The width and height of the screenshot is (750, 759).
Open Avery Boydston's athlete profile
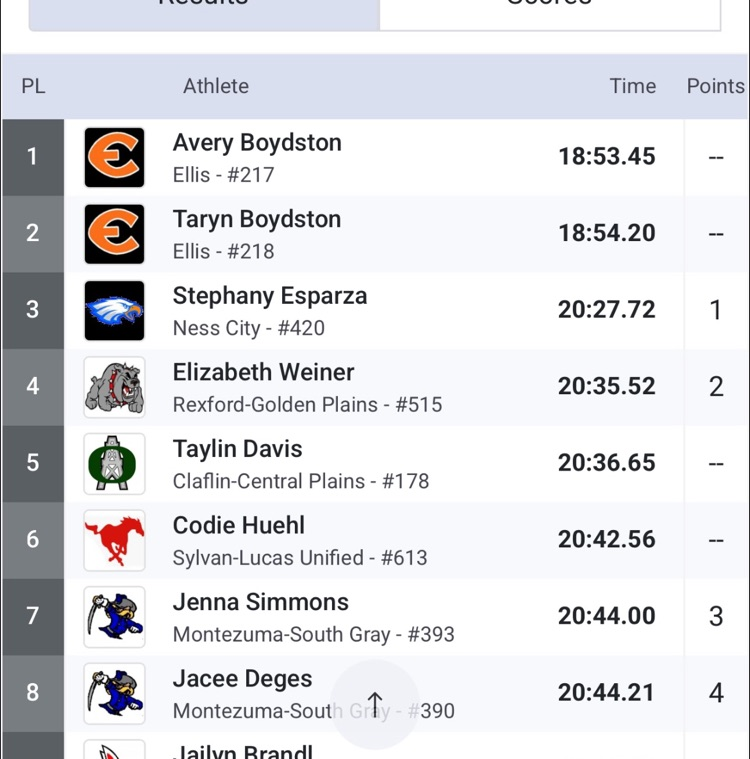(x=257, y=143)
